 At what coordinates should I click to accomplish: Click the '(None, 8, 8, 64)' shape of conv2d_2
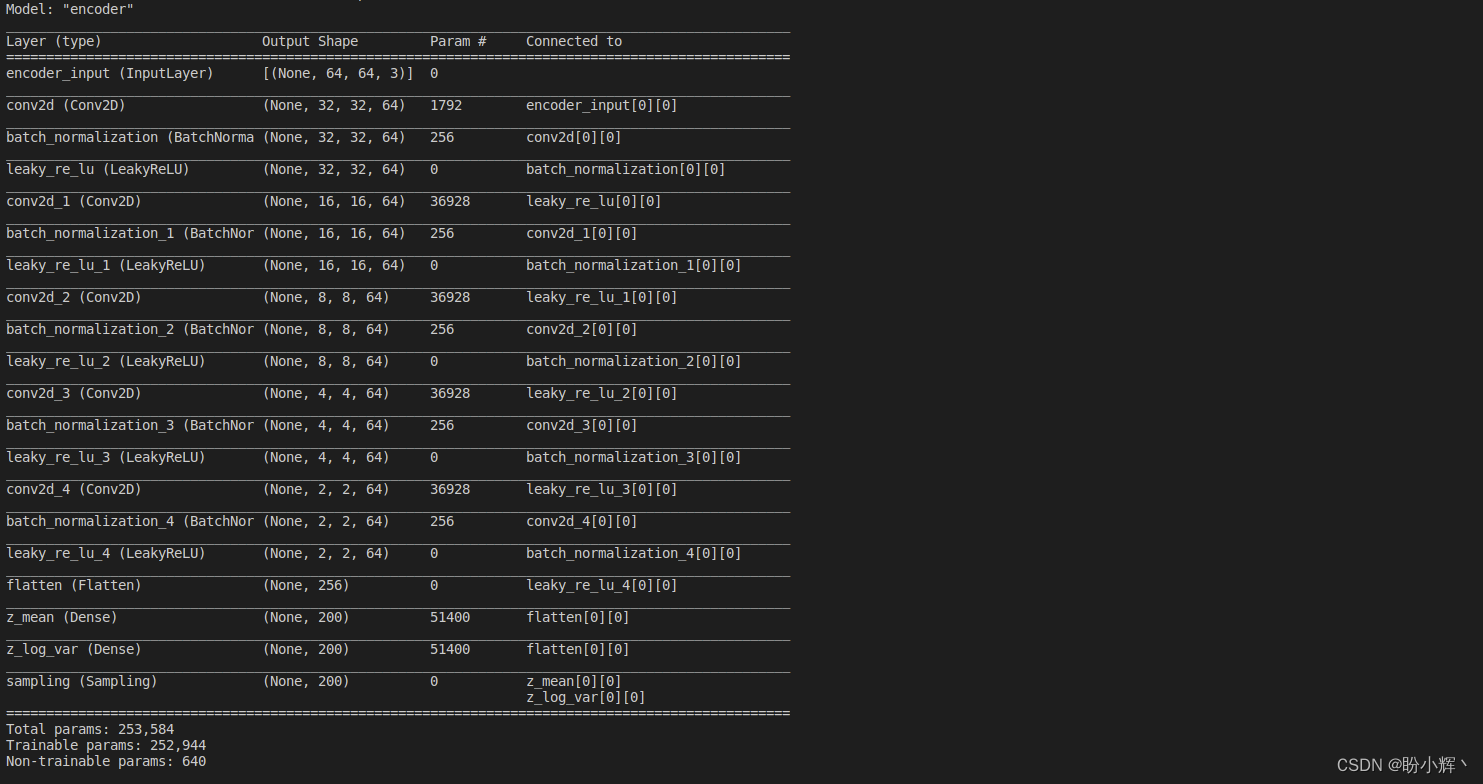pos(326,297)
